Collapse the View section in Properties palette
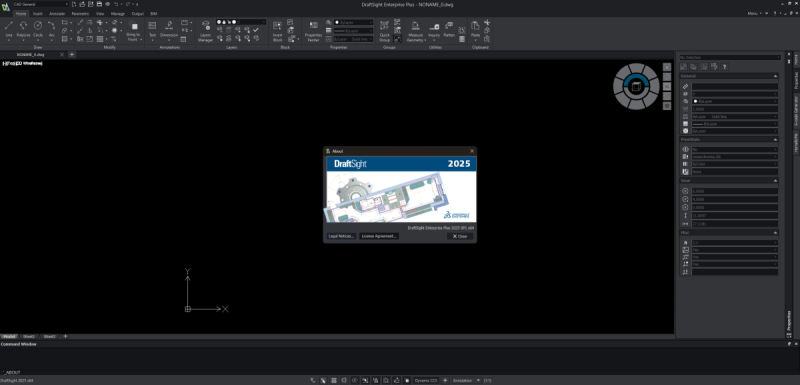Viewport: 800px width, 385px height. (x=776, y=181)
